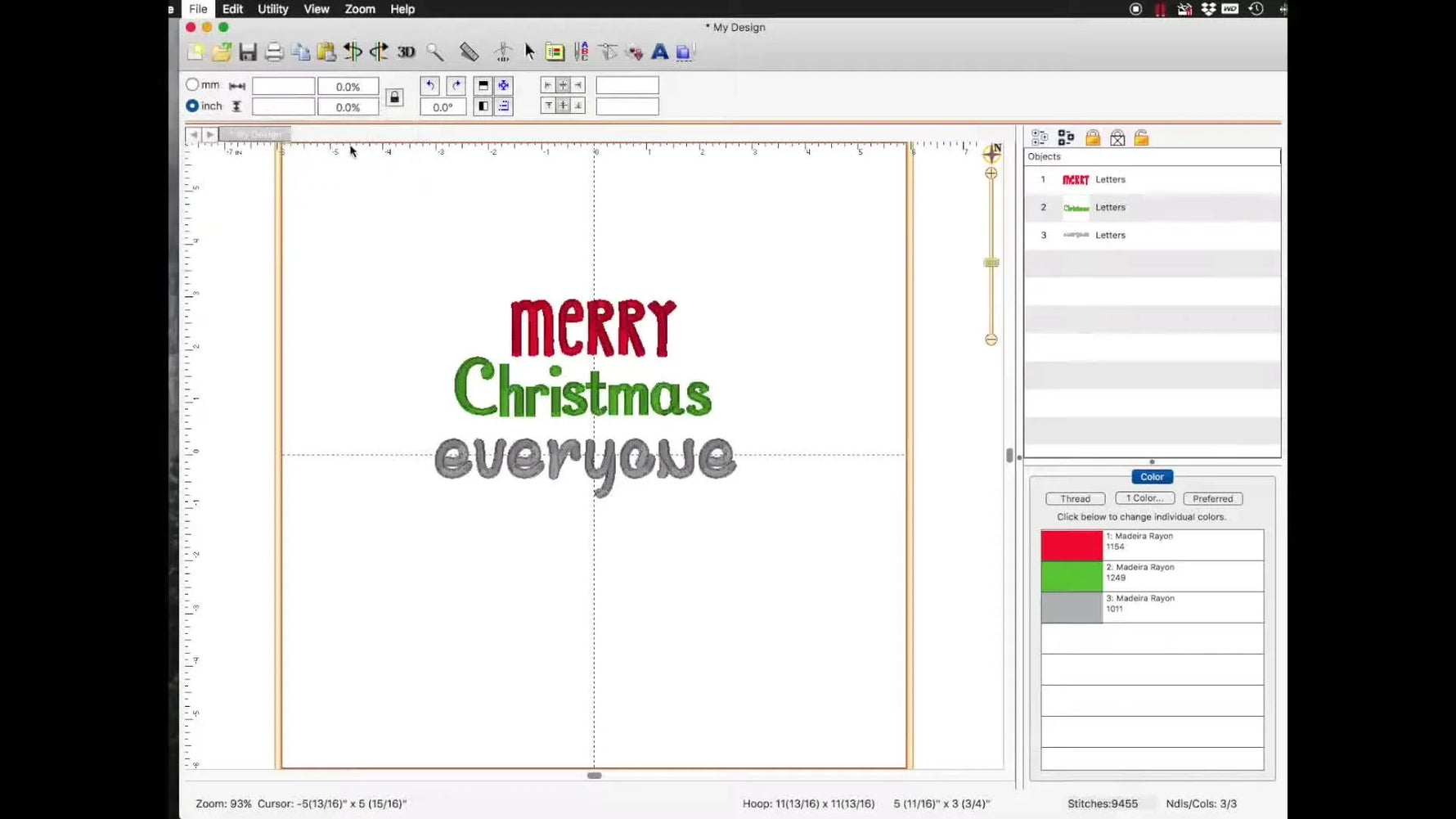Screen dimensions: 1456x819
Task: Click the zoom slider handle
Action: 991,263
